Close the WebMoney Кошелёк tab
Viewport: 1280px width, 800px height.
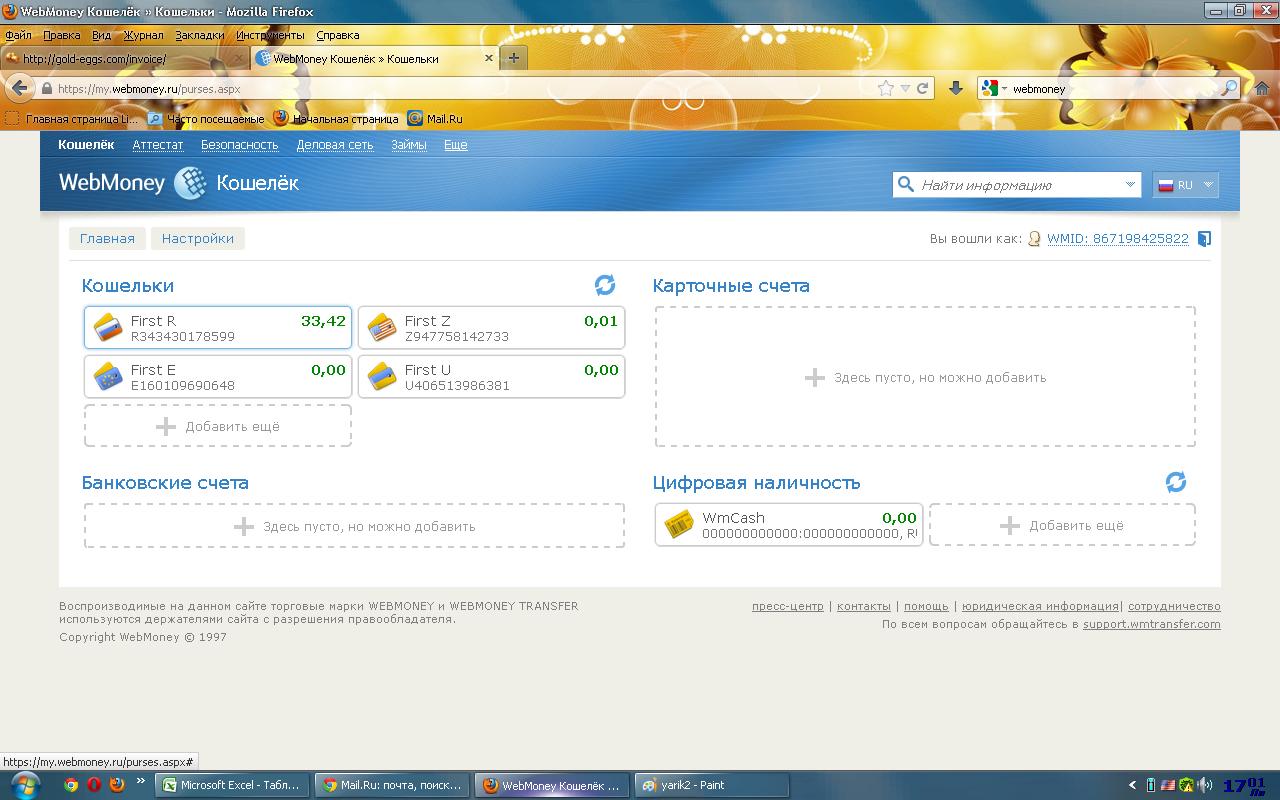click(489, 58)
